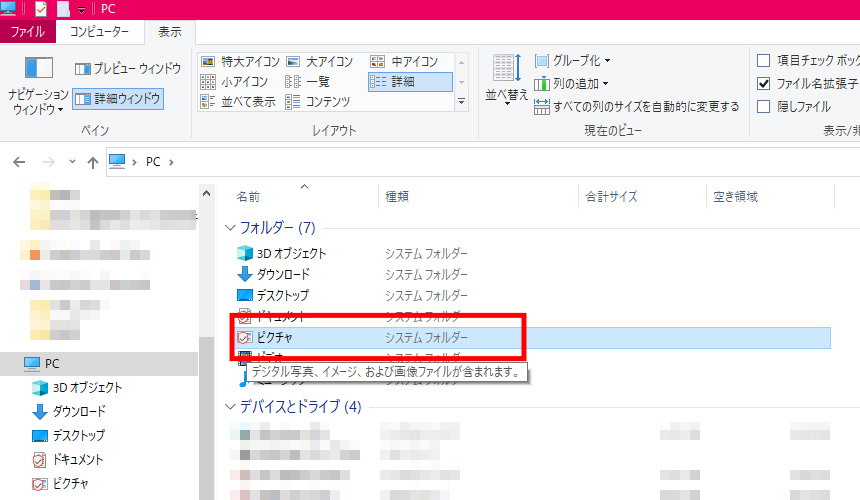Open the ナビゲーションウィンドウ pane menu
This screenshot has height=500, width=860.
tap(38, 90)
